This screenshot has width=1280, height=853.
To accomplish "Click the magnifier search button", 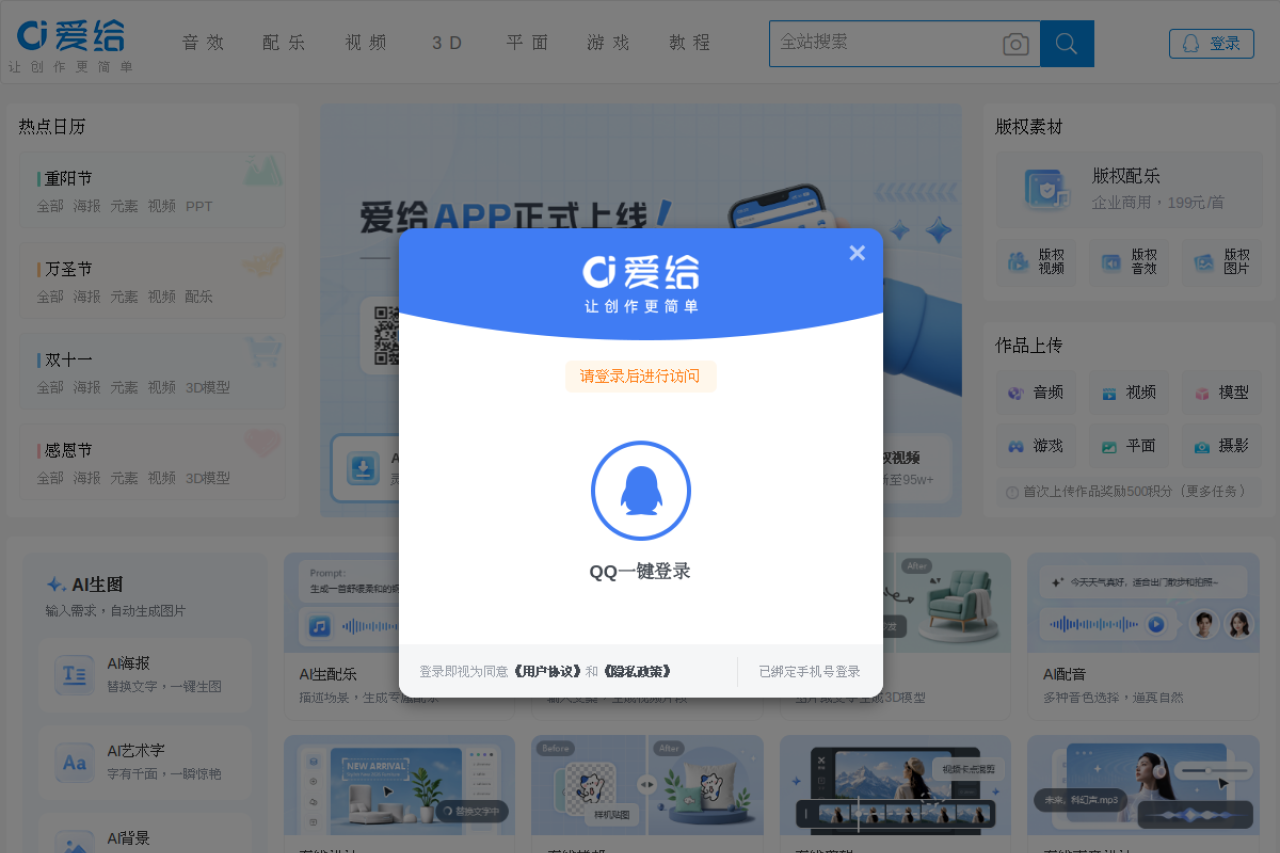I will pos(1067,44).
